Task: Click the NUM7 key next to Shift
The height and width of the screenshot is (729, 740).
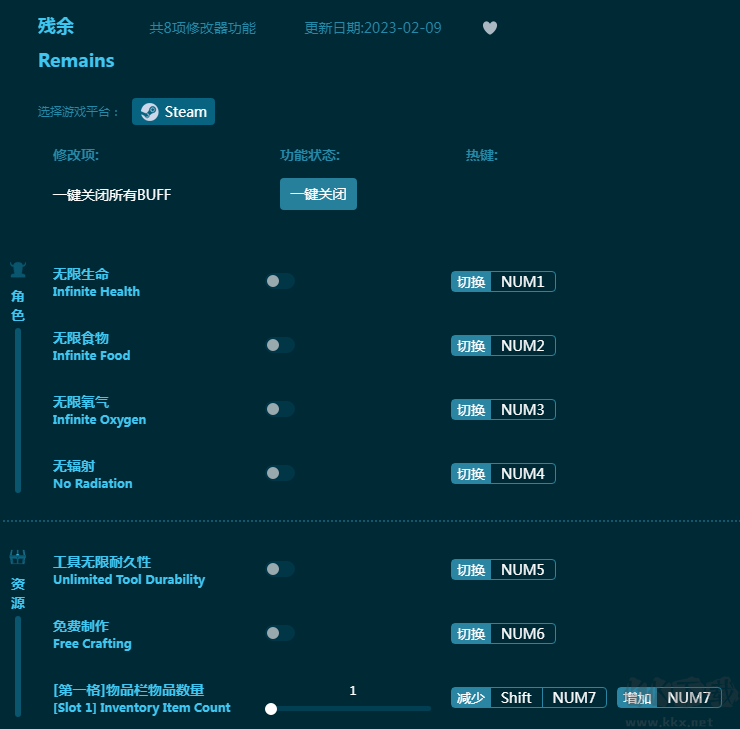Action: click(x=574, y=697)
